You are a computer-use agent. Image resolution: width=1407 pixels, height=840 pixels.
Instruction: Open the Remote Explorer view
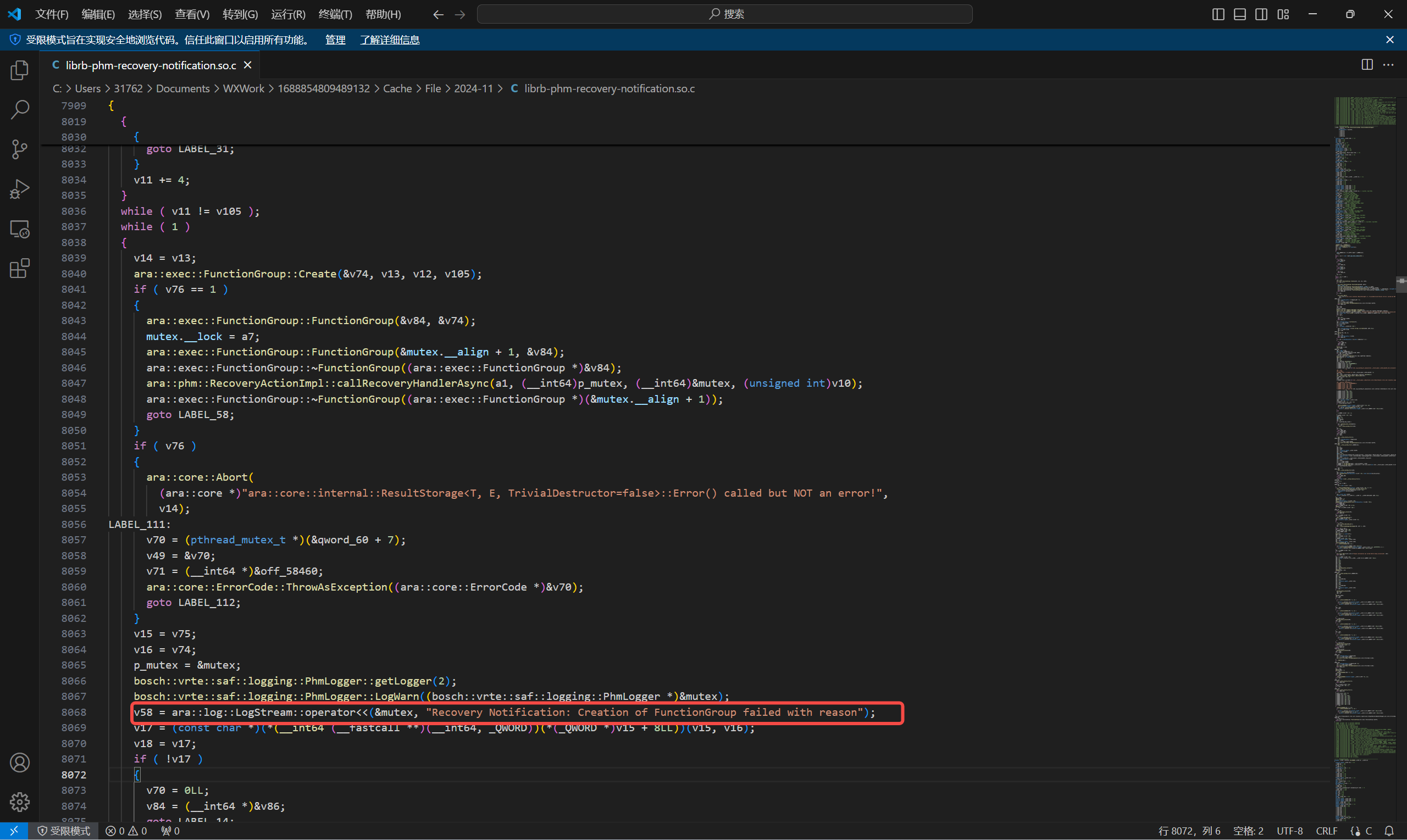(19, 229)
